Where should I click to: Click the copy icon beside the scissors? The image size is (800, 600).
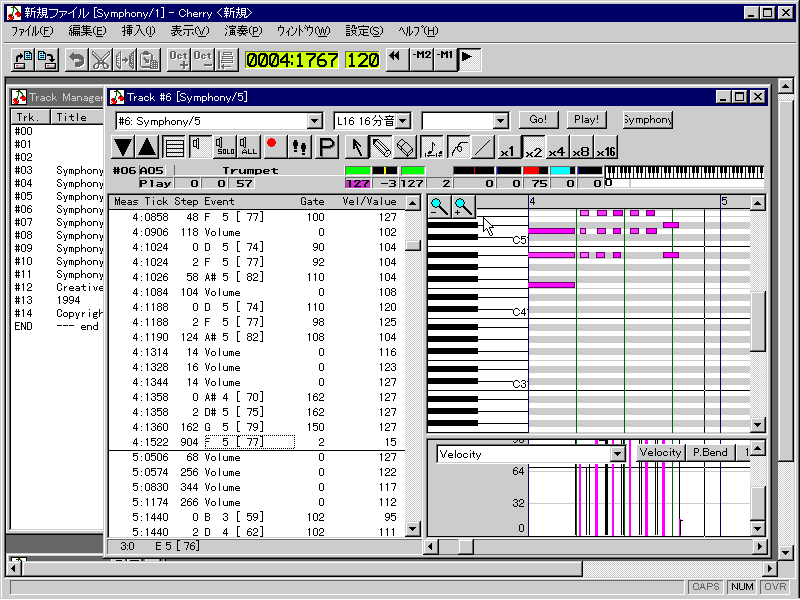(124, 60)
